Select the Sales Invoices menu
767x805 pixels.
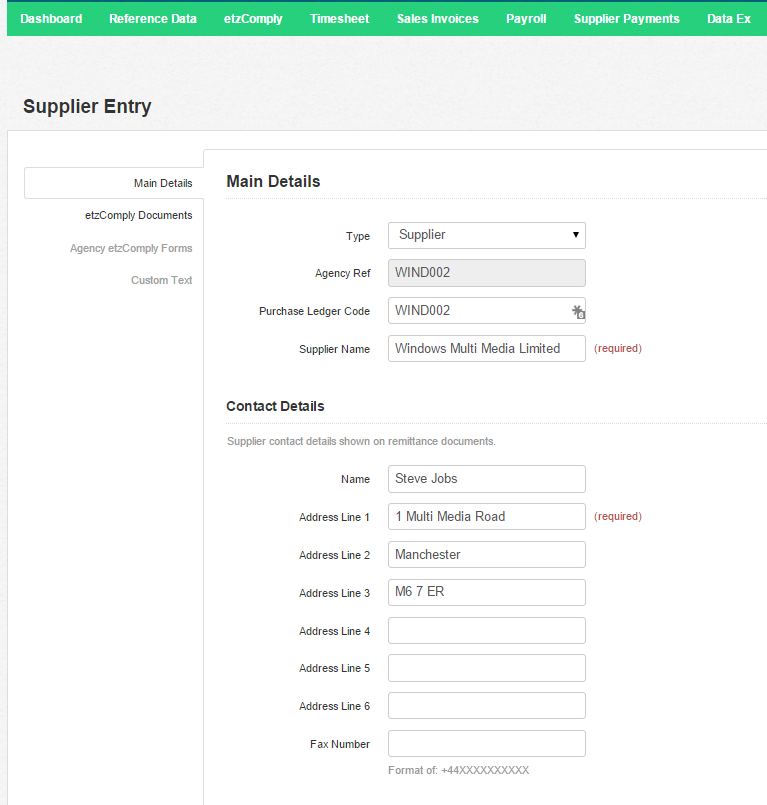(437, 19)
